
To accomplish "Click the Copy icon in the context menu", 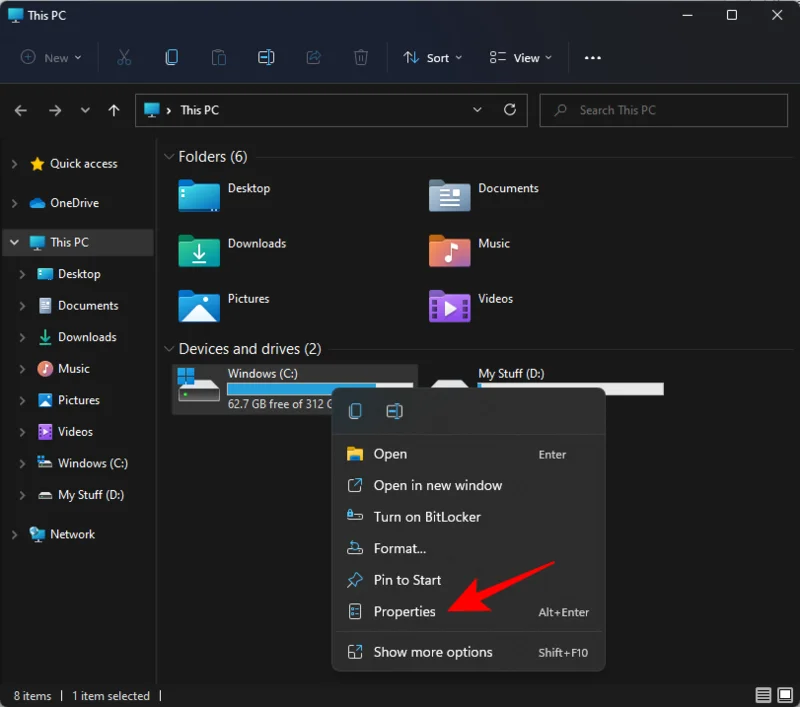I will 355,411.
